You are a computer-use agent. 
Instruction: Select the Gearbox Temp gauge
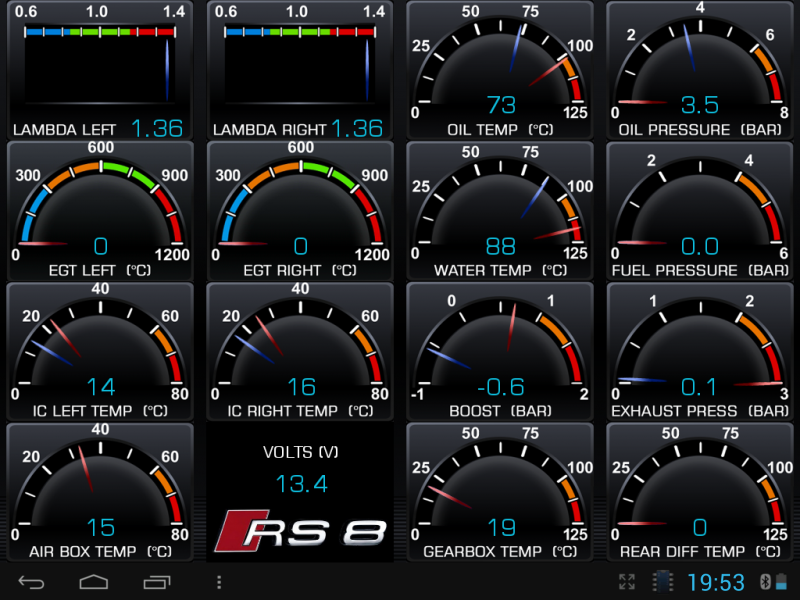click(500, 492)
